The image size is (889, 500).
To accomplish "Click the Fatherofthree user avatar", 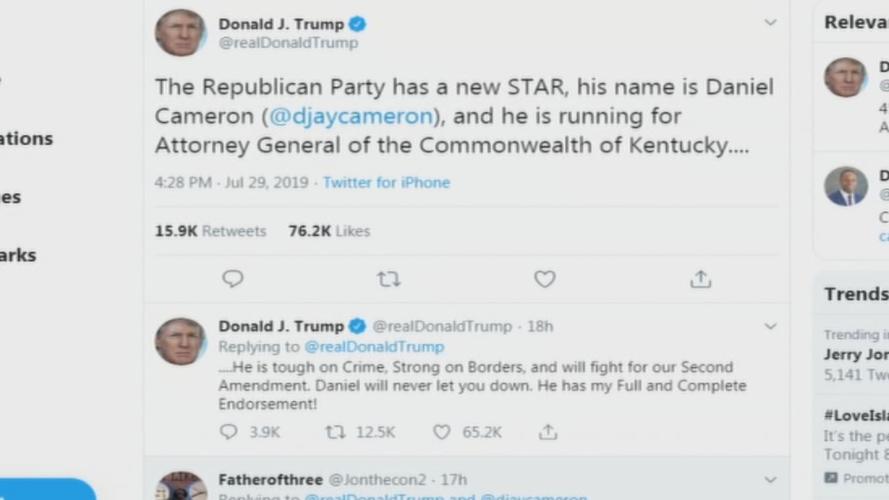I will coord(180,487).
